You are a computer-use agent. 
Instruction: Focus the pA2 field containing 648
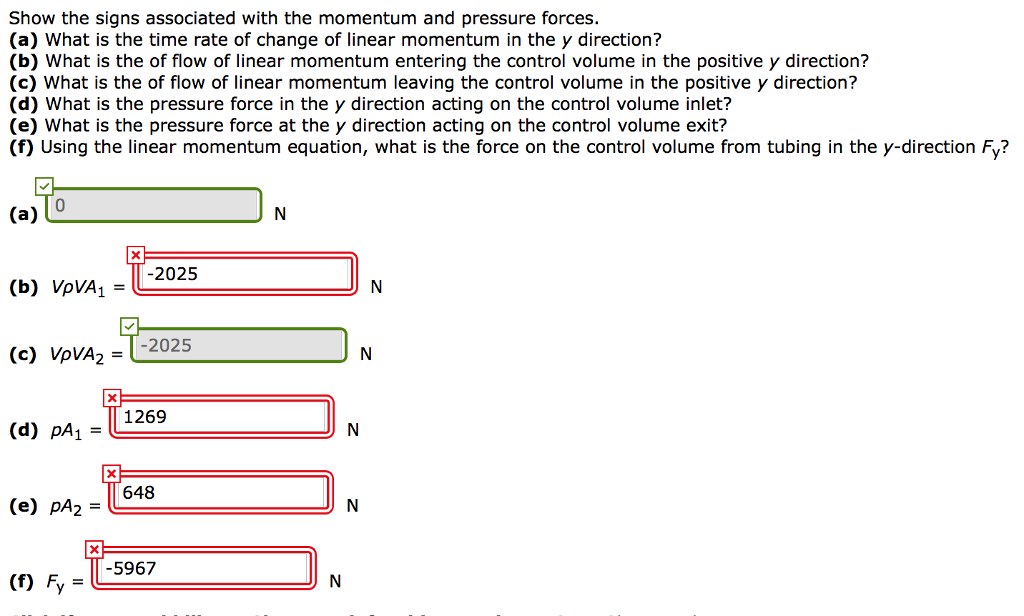coord(221,493)
